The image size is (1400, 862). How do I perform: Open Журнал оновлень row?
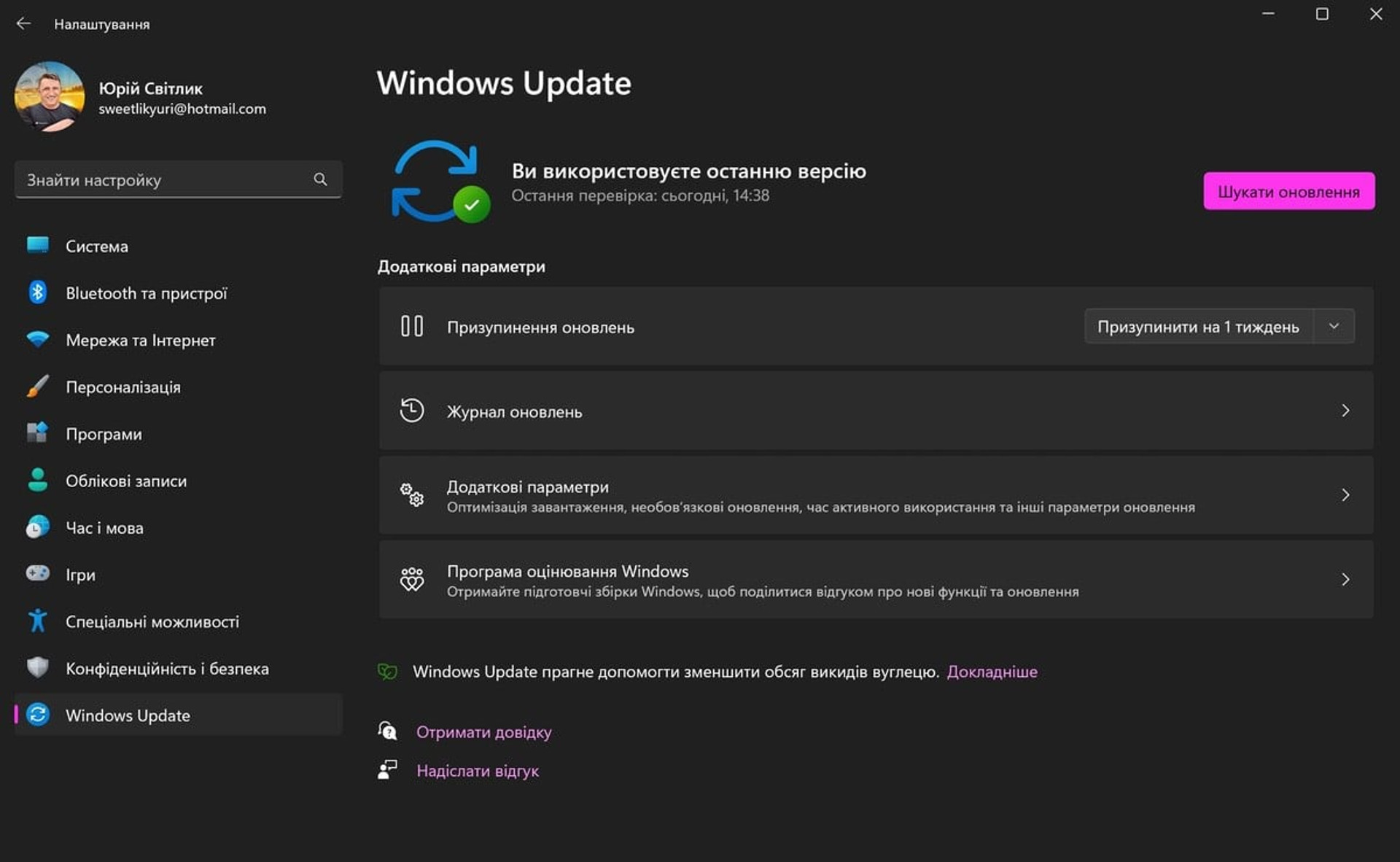[x=876, y=411]
